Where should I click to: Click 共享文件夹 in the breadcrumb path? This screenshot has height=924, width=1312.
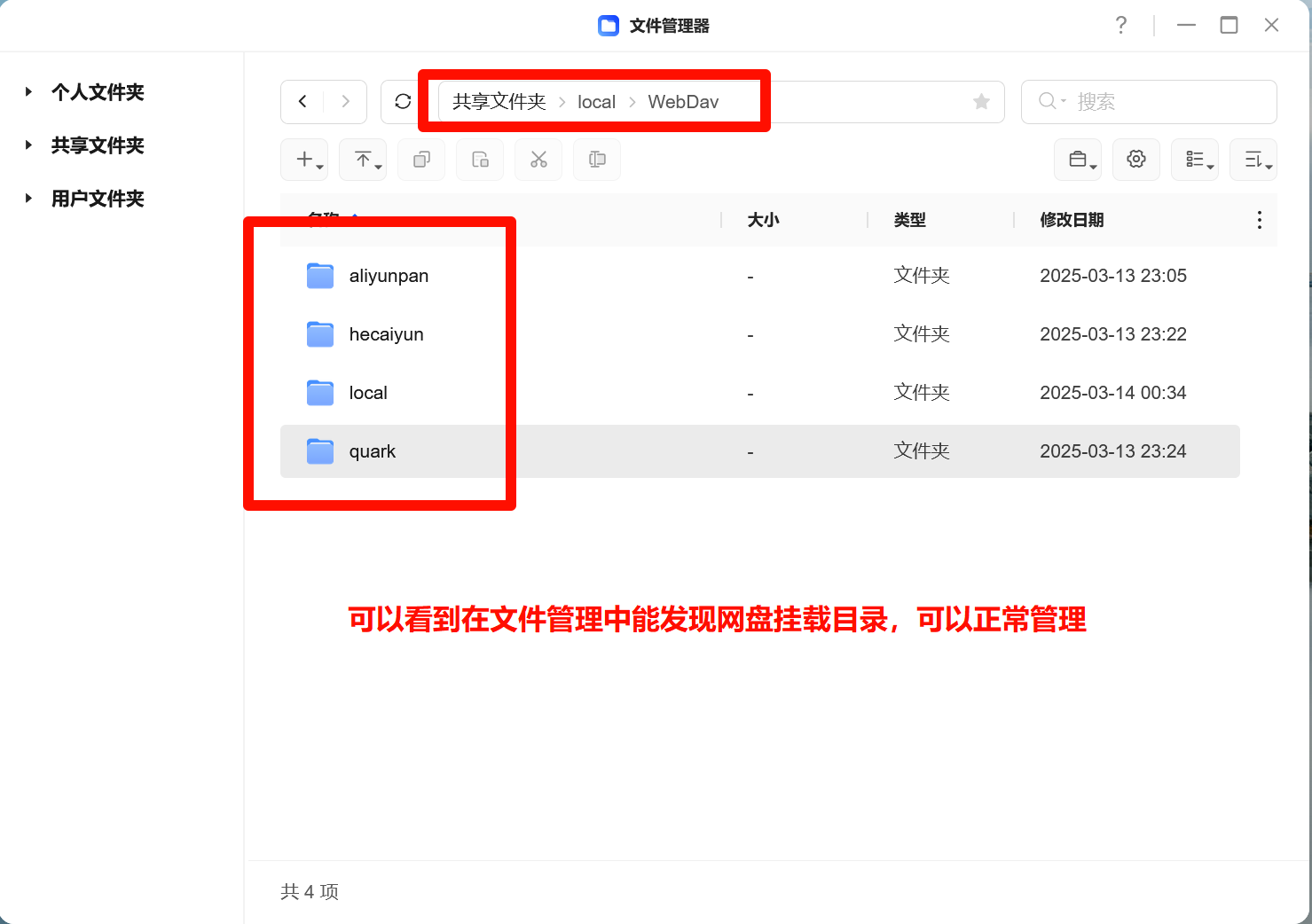pyautogui.click(x=499, y=102)
